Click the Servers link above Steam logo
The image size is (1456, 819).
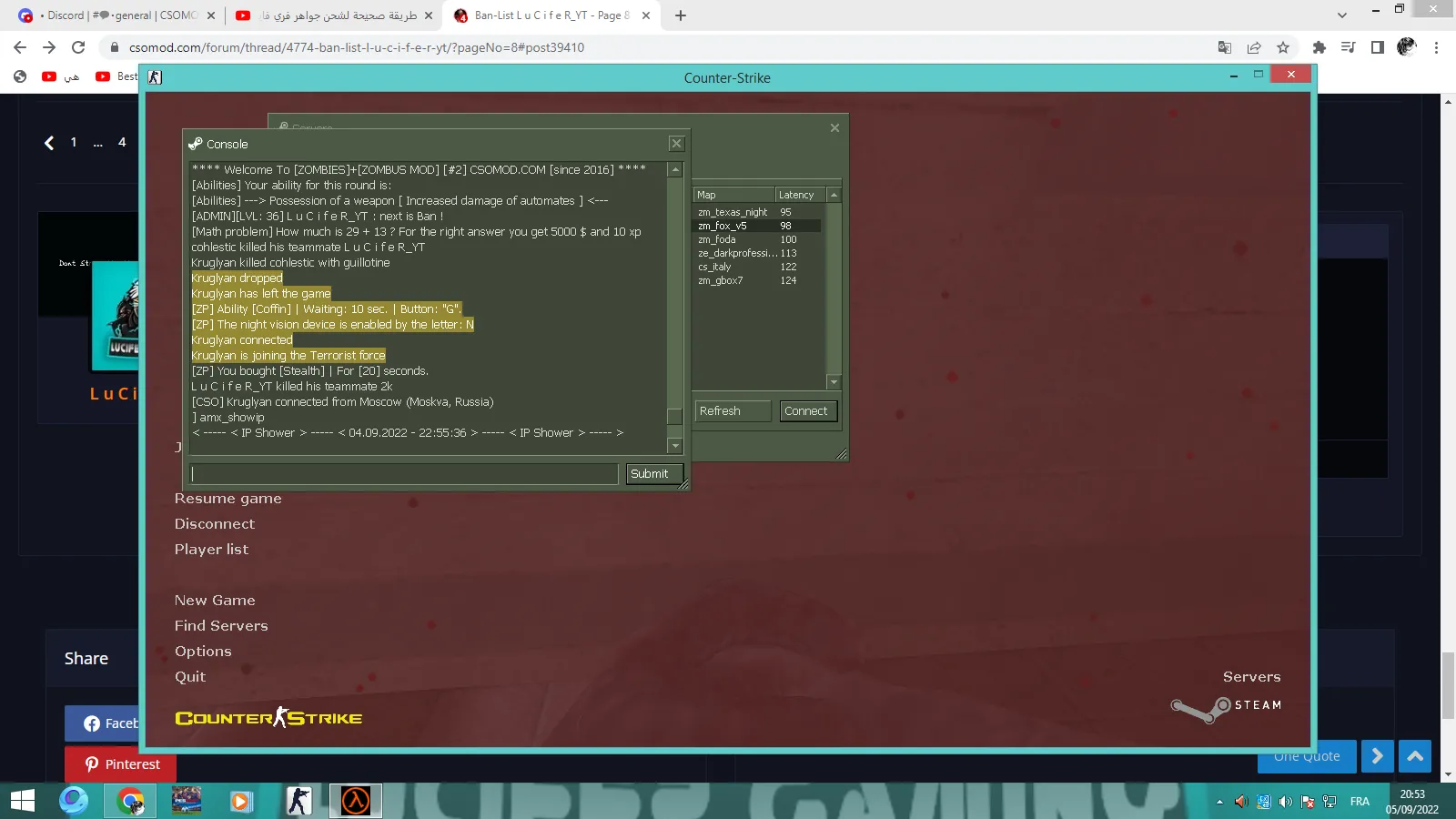[x=1251, y=677]
